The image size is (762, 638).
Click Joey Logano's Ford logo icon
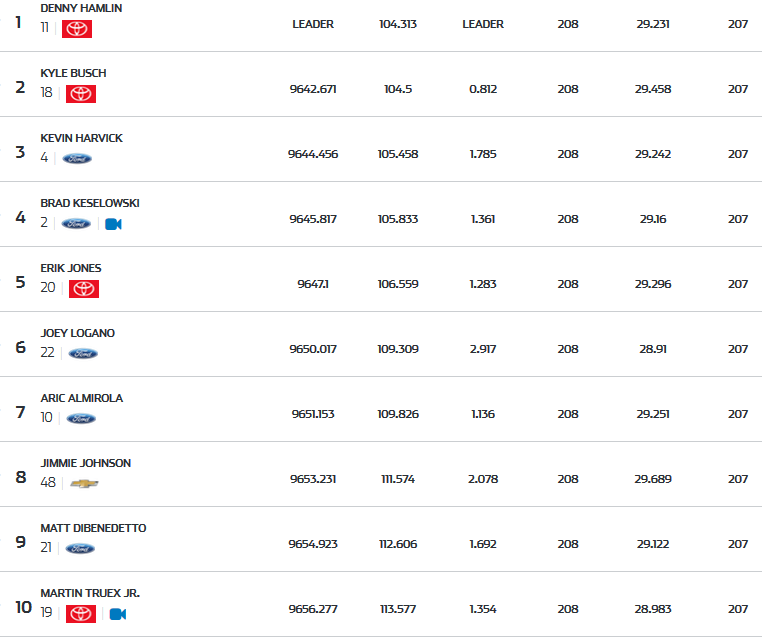[83, 353]
